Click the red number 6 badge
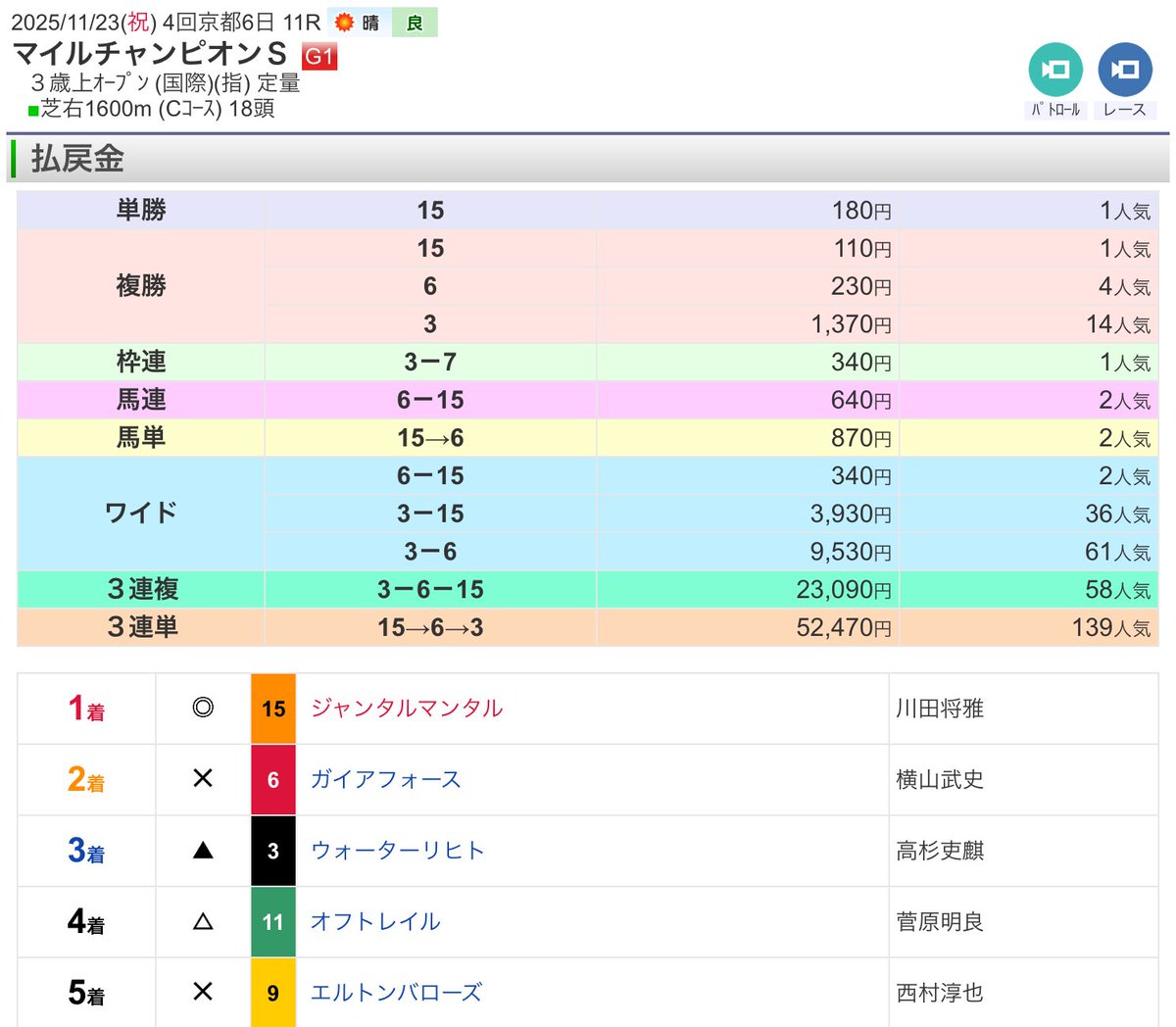Viewport: 1176px width, 1027px height. click(x=273, y=780)
